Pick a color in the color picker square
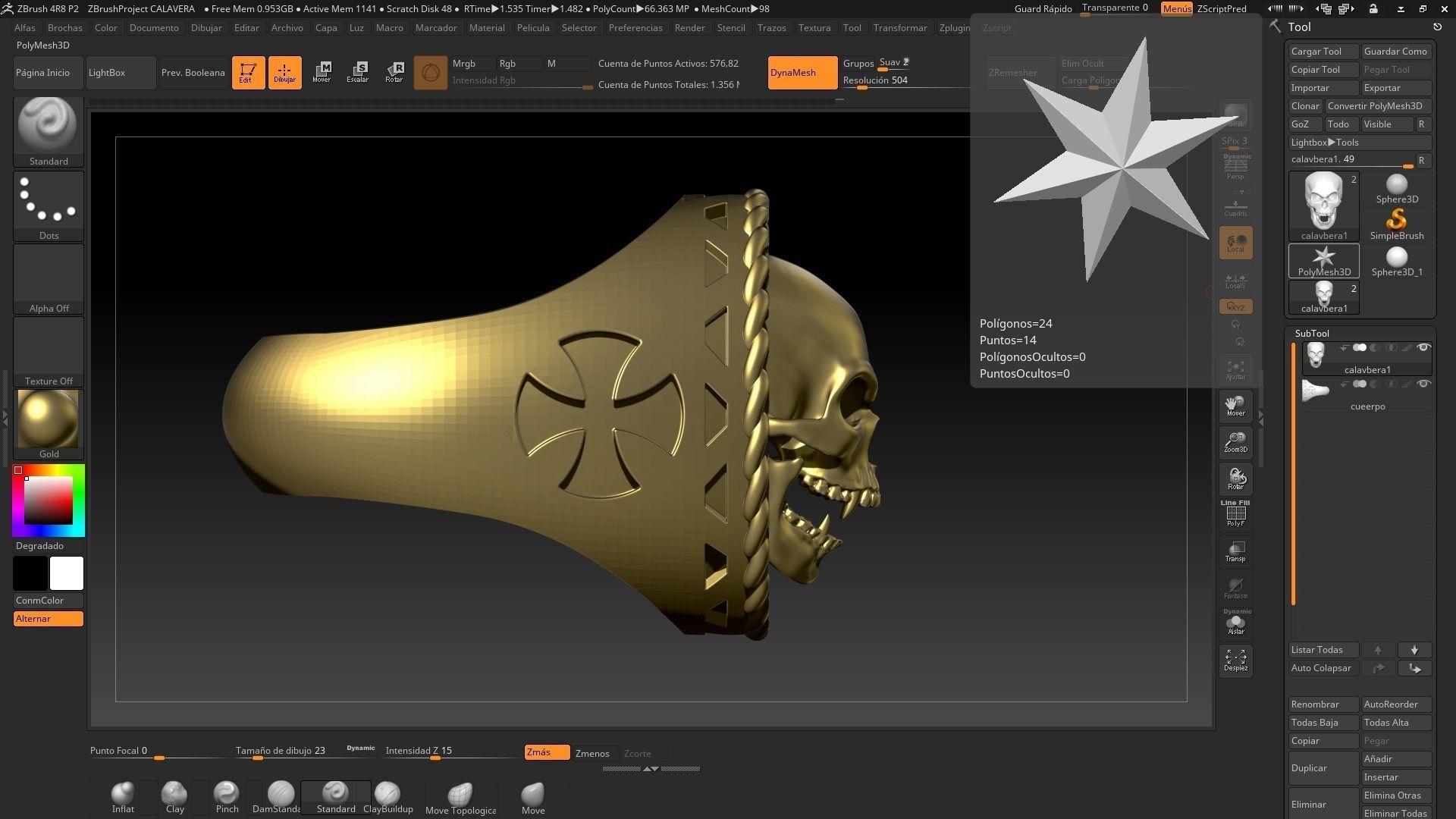Screen dimensions: 1456x819 pos(49,500)
